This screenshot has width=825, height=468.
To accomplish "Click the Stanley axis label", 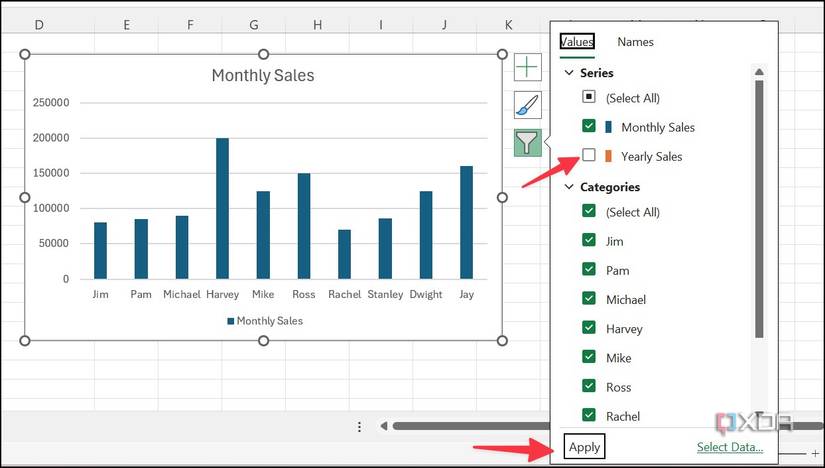I will (x=385, y=294).
